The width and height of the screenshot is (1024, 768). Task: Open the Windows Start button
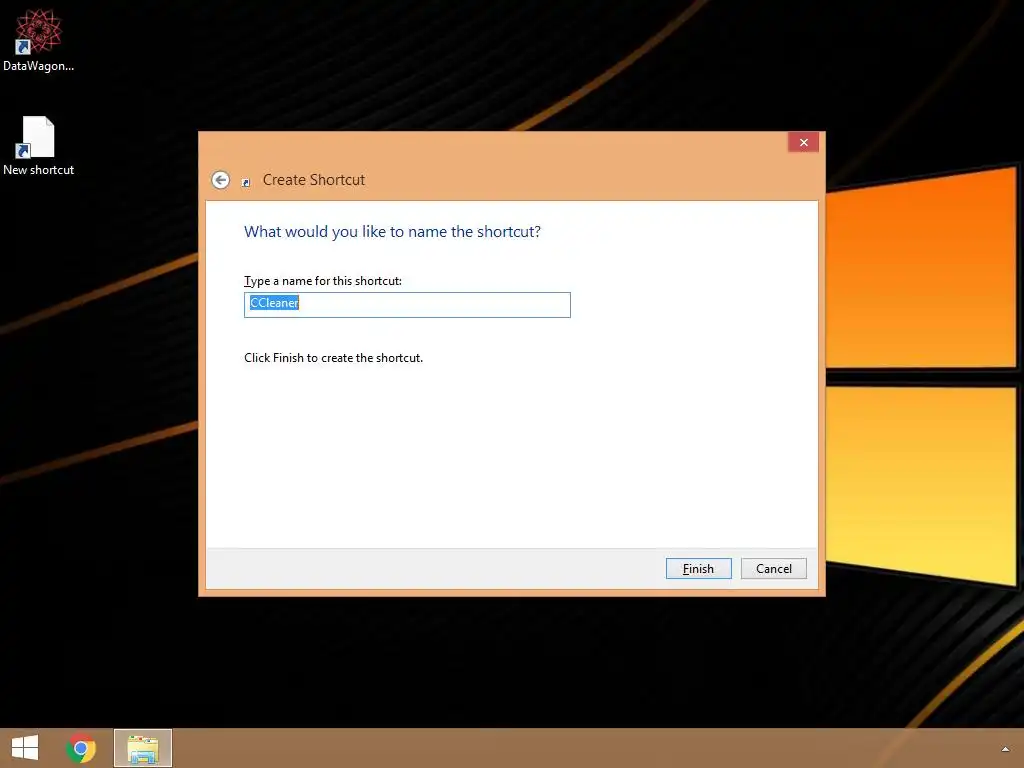pos(25,748)
